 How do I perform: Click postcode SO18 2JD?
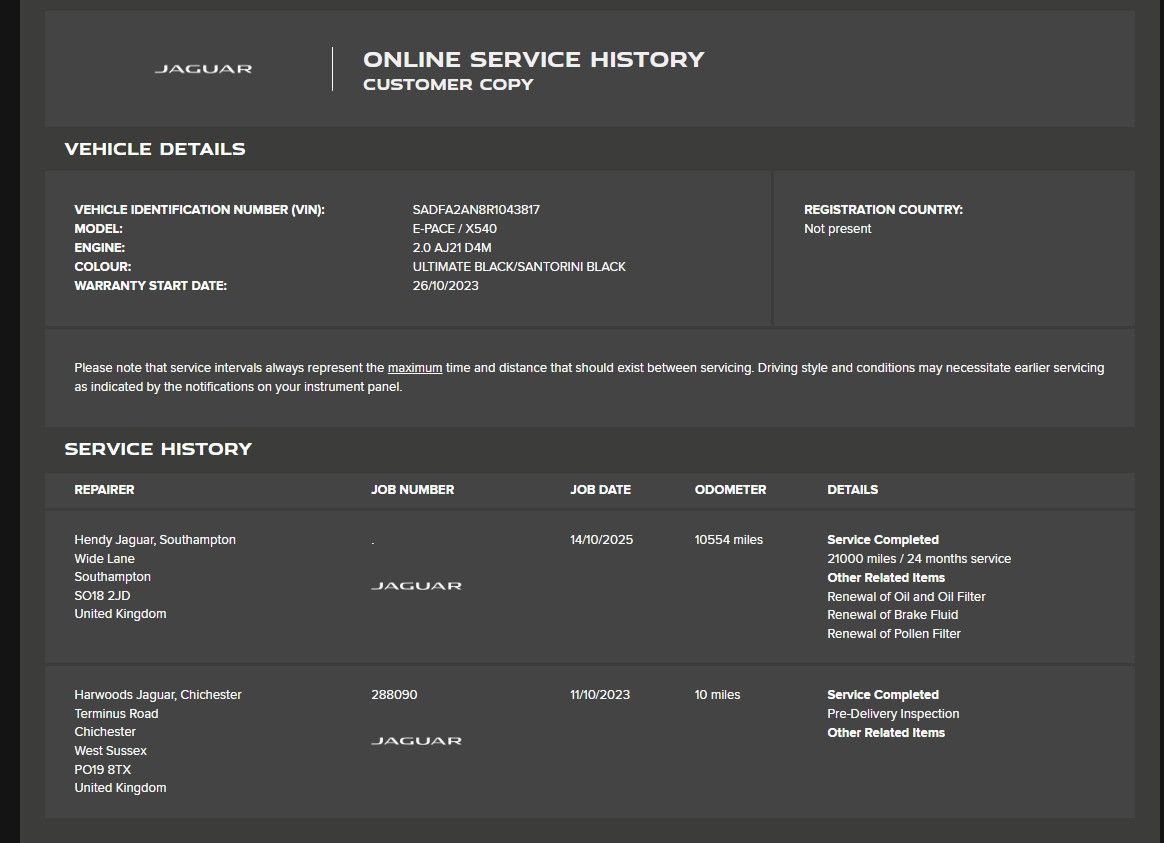(x=102, y=595)
